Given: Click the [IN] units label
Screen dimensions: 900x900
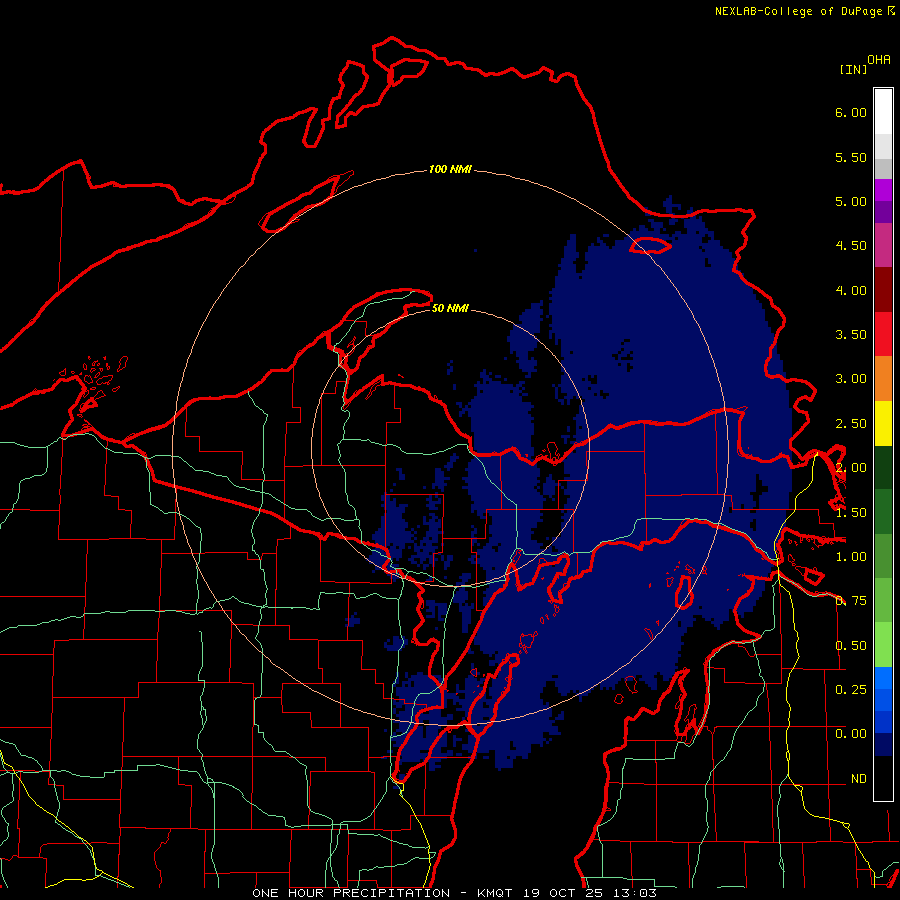Looking at the screenshot, I should [x=853, y=69].
